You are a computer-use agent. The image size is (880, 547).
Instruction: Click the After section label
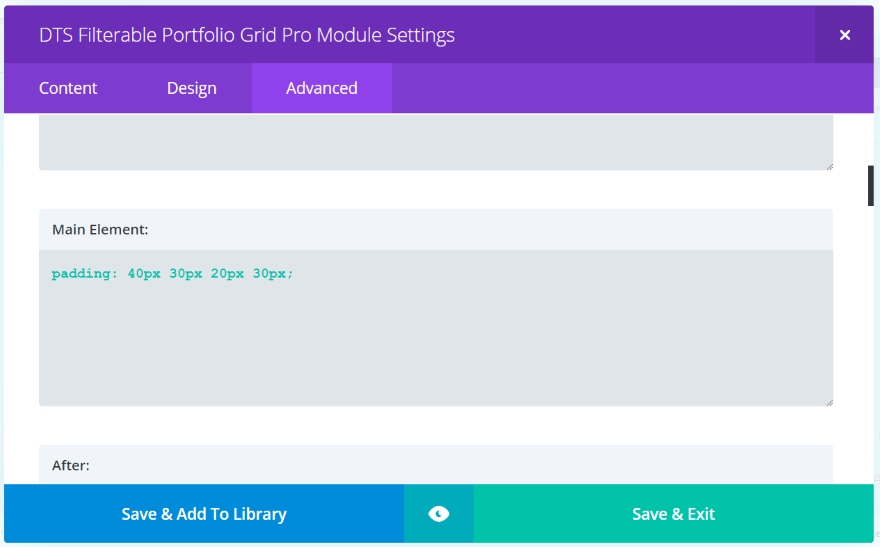pyautogui.click(x=71, y=465)
